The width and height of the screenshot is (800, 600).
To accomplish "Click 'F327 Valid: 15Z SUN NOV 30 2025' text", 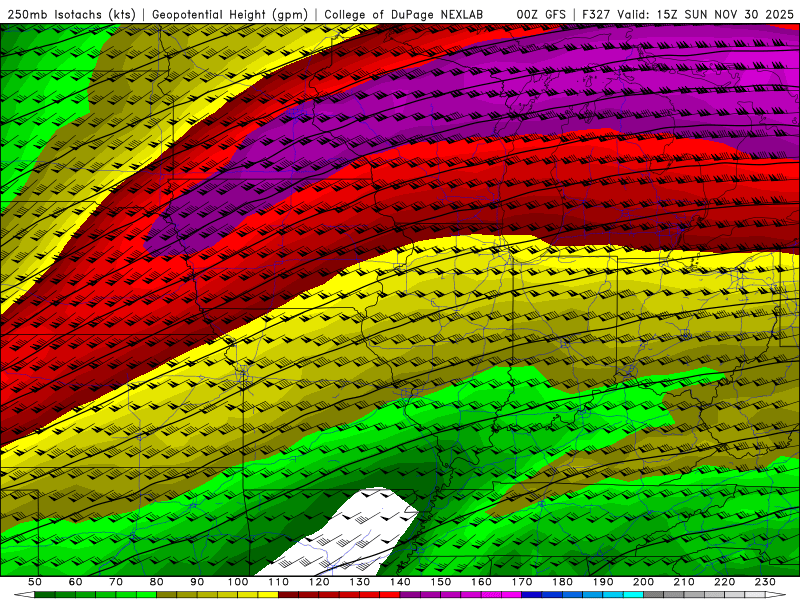I will pyautogui.click(x=688, y=15).
